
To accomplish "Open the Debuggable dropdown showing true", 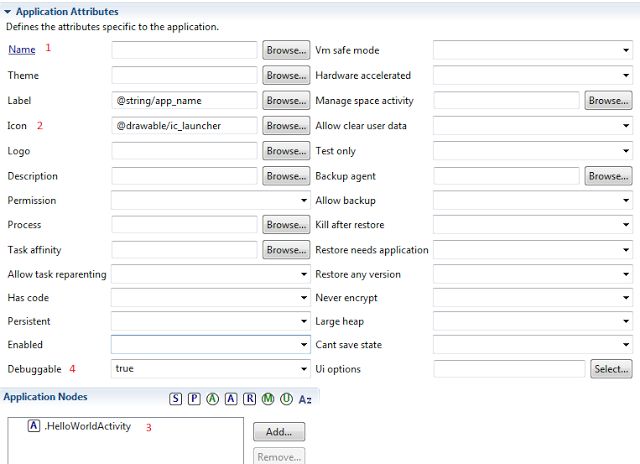I will 211,369.
